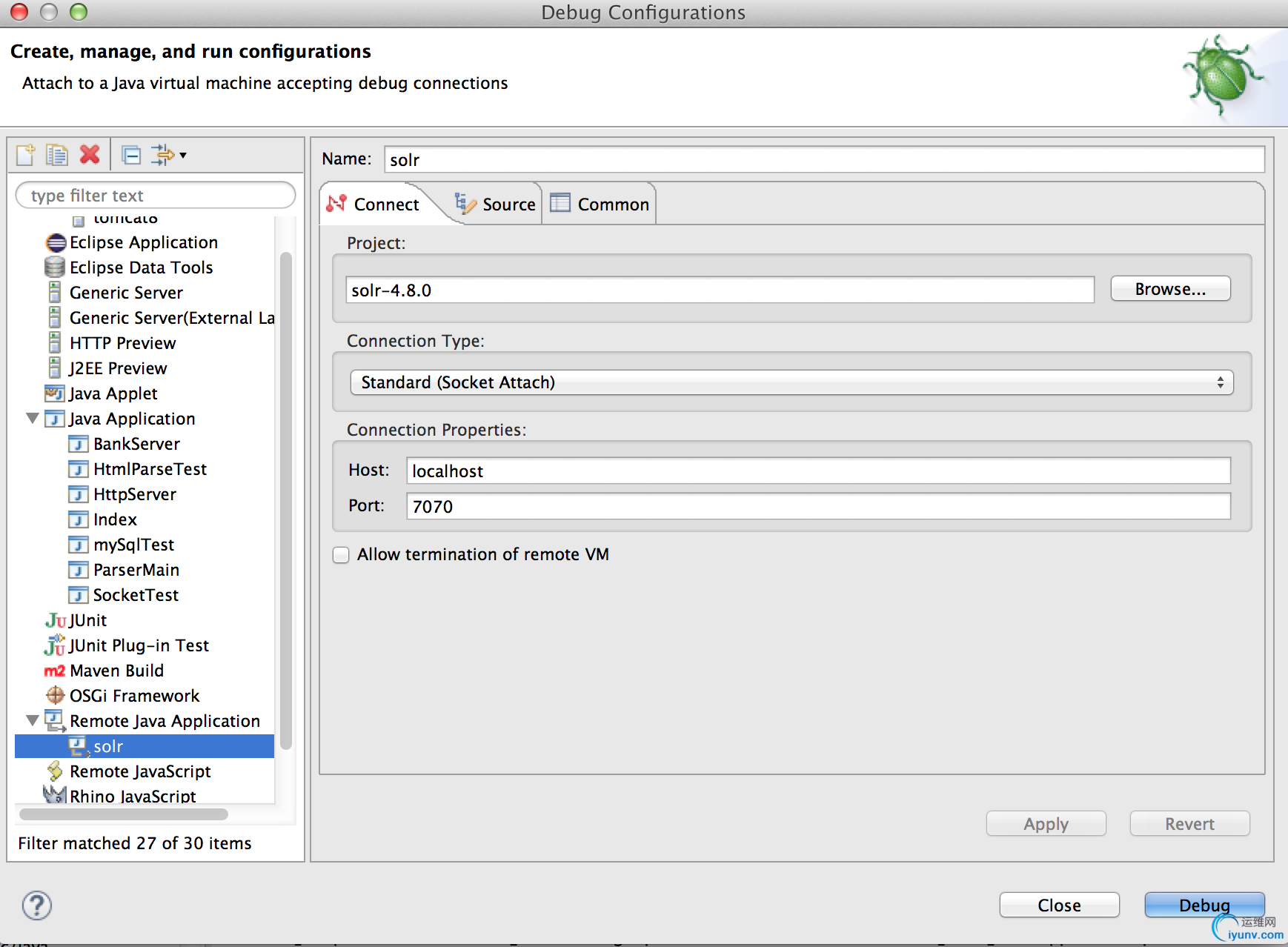Click the horizontal scrollbar under tree

(124, 814)
